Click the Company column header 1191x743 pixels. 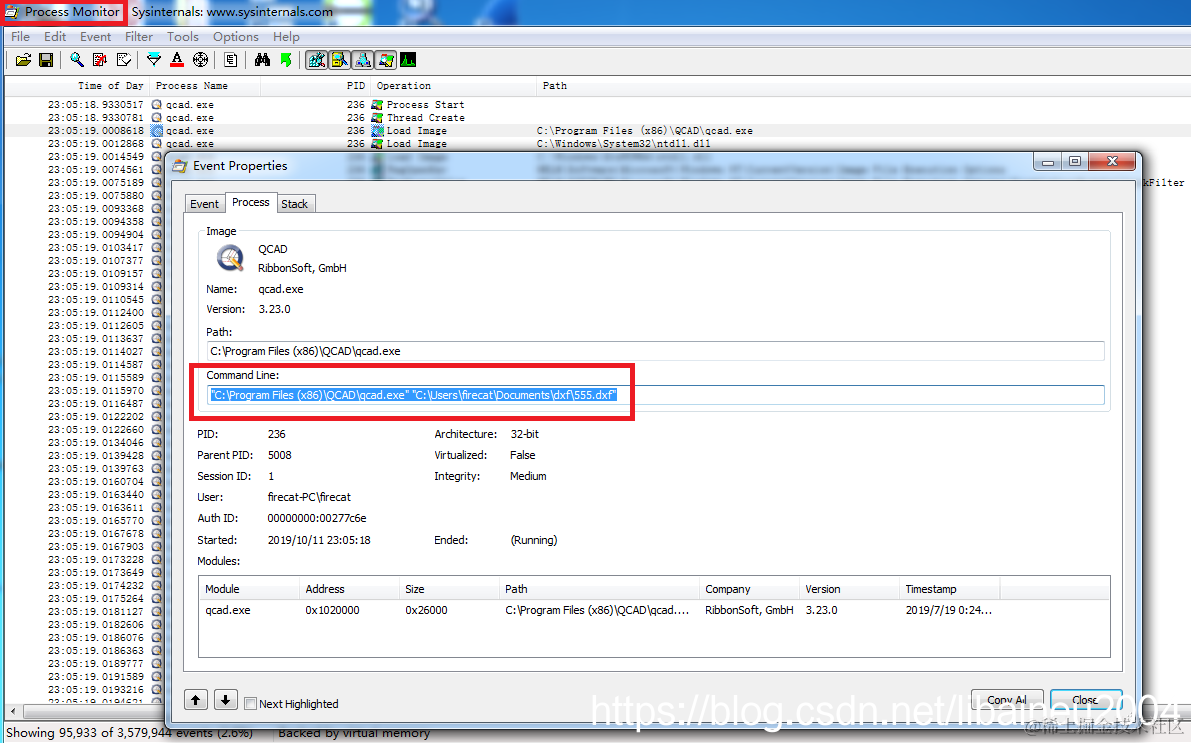749,589
